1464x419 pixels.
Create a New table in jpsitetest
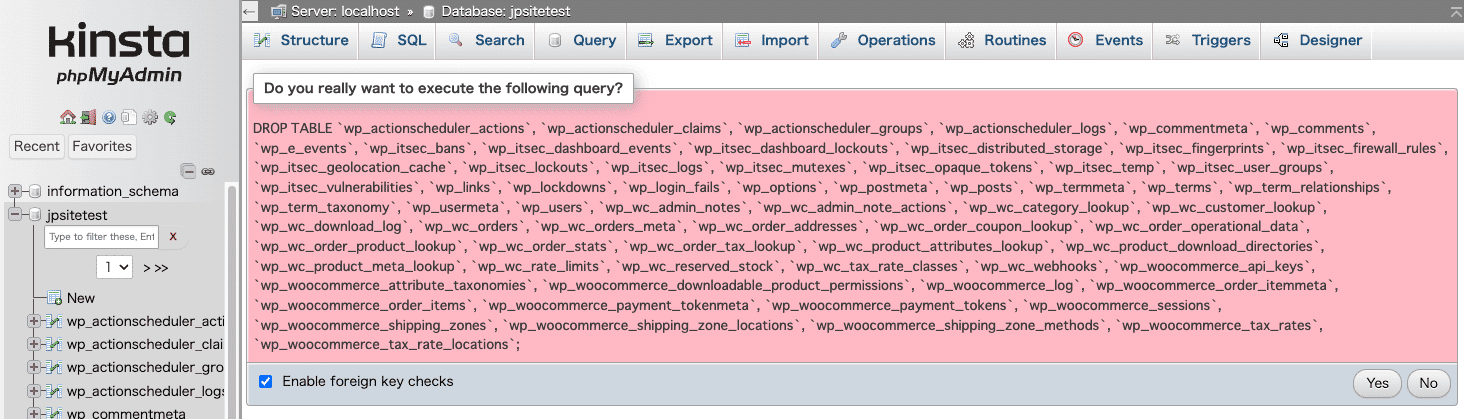[x=80, y=298]
